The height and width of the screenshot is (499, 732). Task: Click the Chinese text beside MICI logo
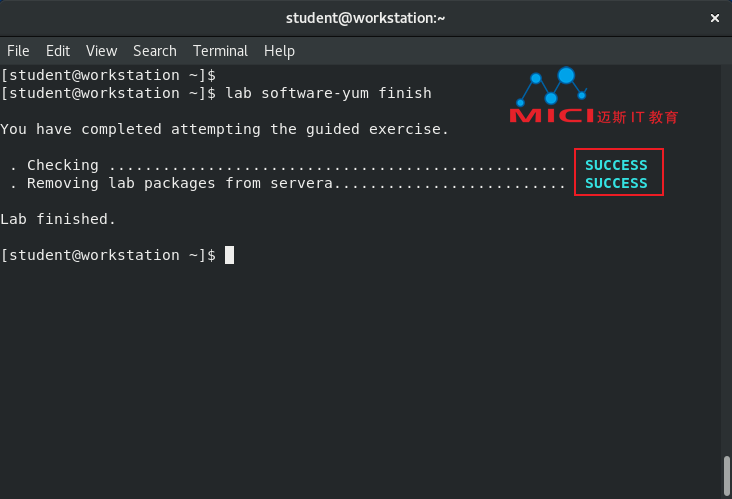(x=637, y=117)
